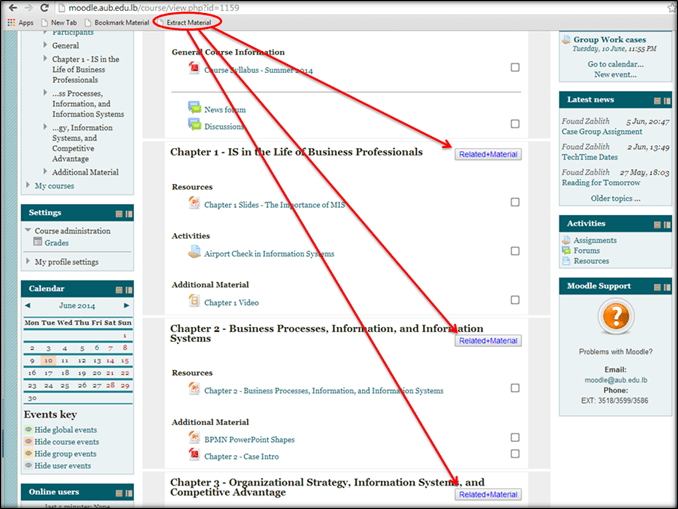Check the Chapter 2 Business Processes resource box

point(515,388)
